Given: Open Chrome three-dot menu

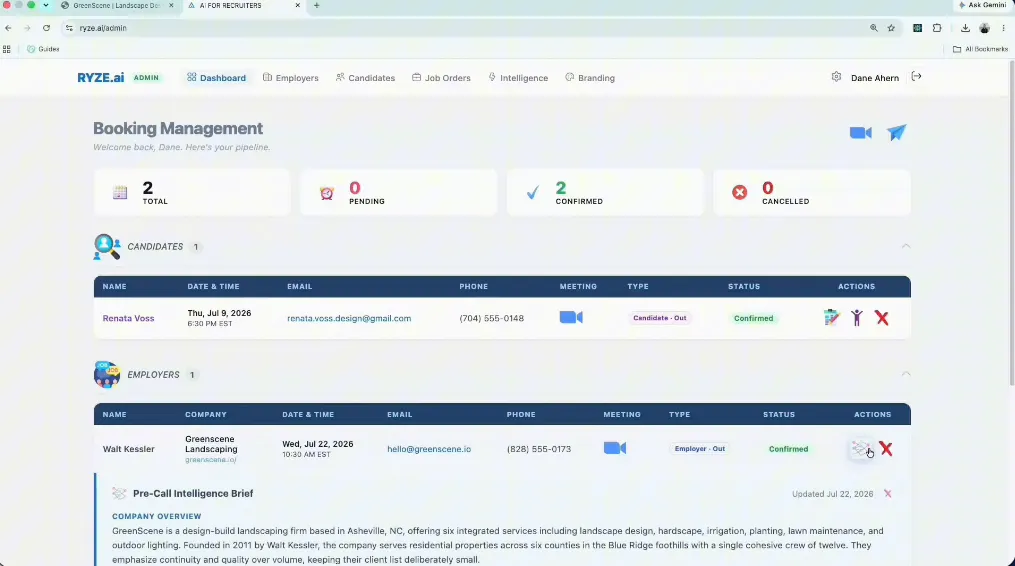Looking at the screenshot, I should [1003, 28].
